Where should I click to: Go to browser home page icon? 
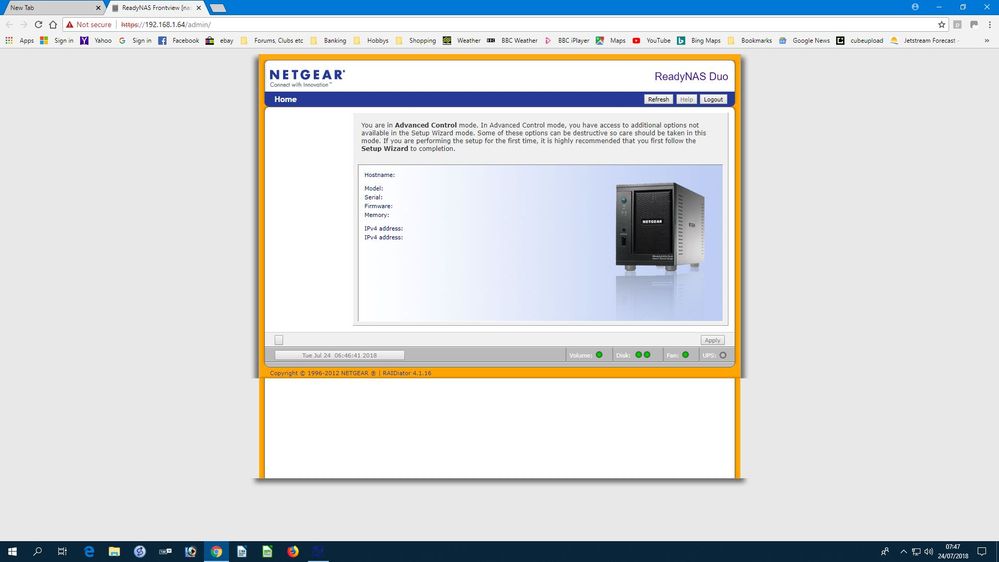coord(53,24)
